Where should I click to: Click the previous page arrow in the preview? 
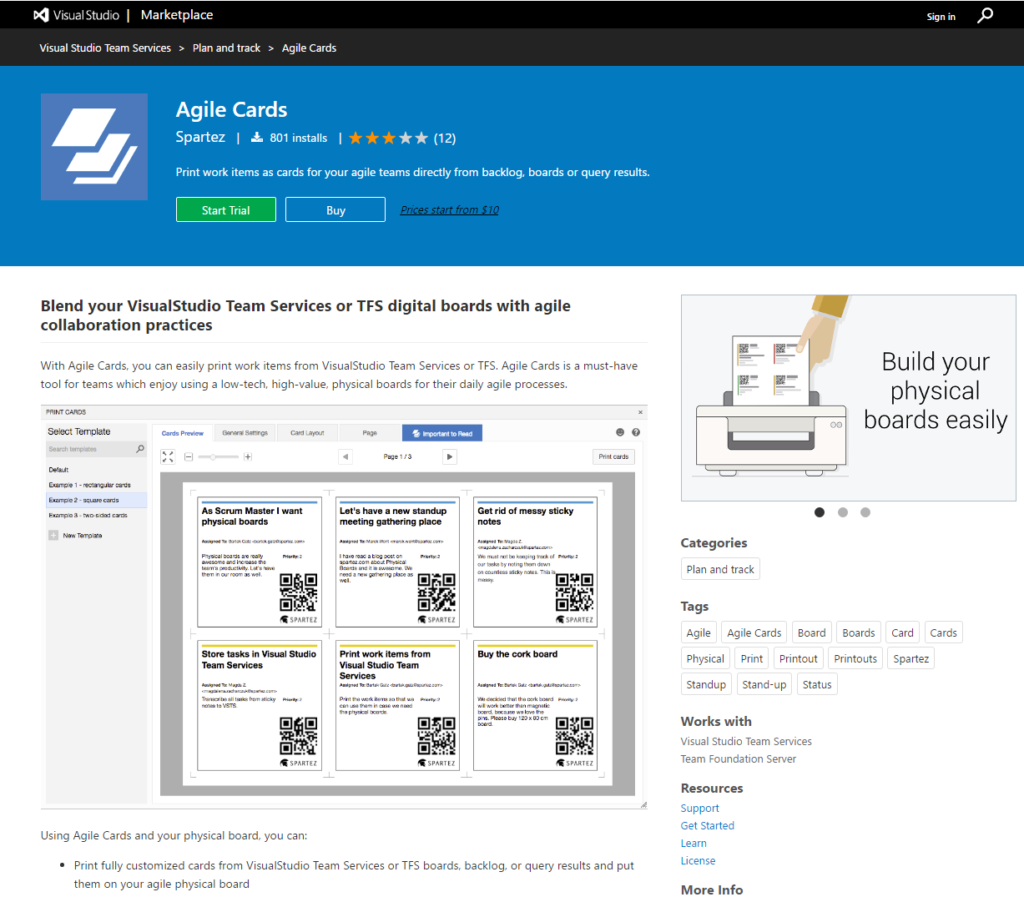pos(345,455)
